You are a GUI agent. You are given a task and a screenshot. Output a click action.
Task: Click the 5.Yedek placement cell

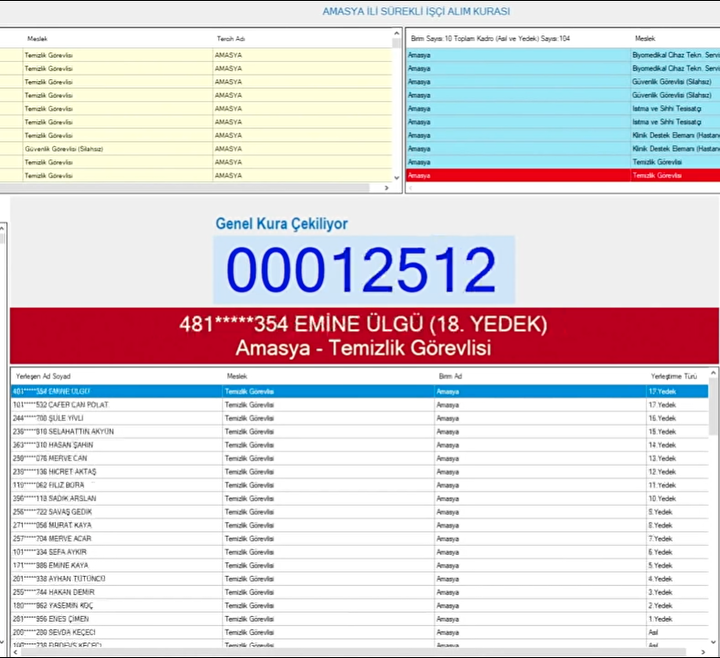pyautogui.click(x=677, y=565)
